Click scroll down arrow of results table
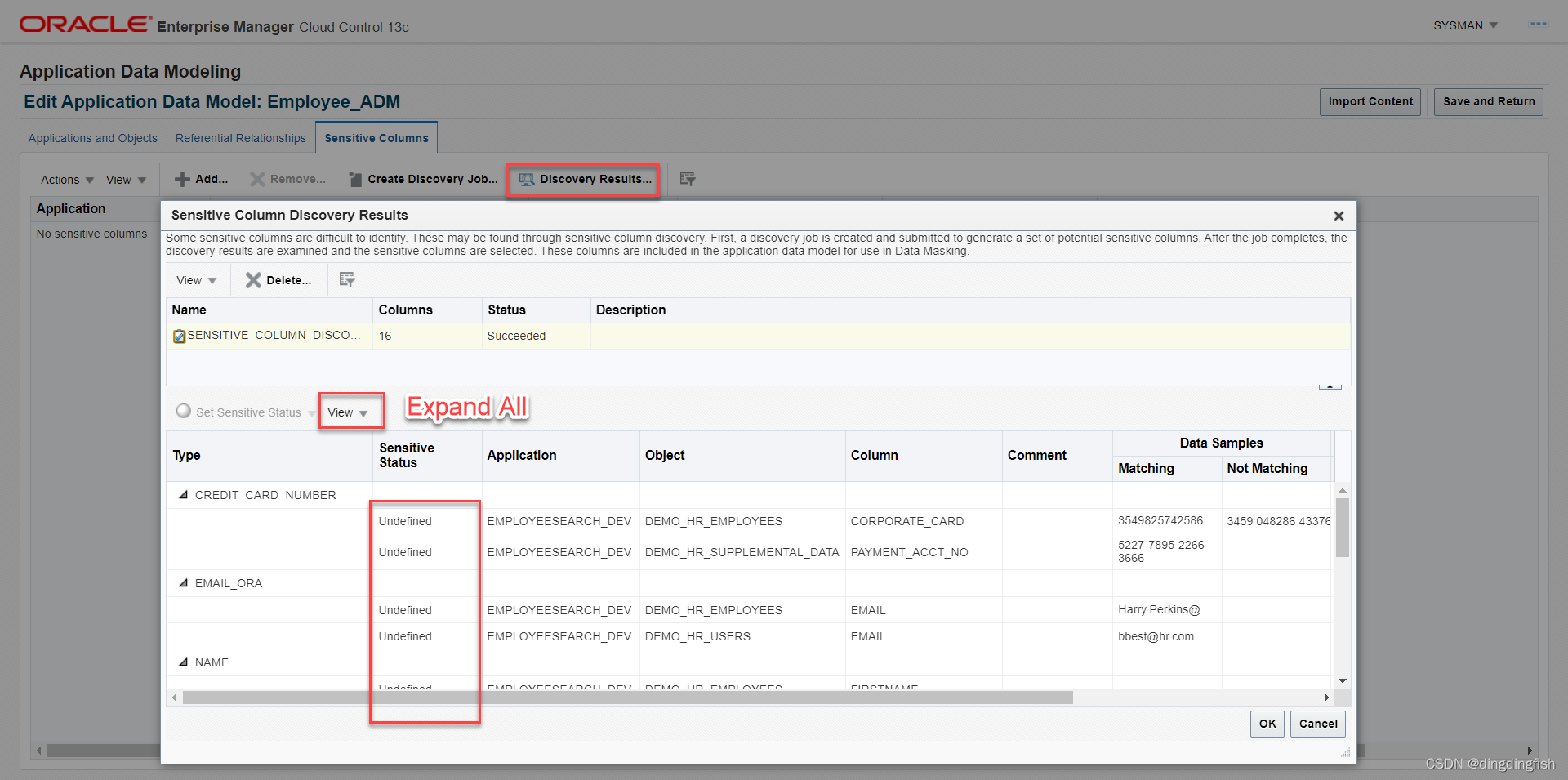The image size is (1568, 780). (x=1343, y=680)
